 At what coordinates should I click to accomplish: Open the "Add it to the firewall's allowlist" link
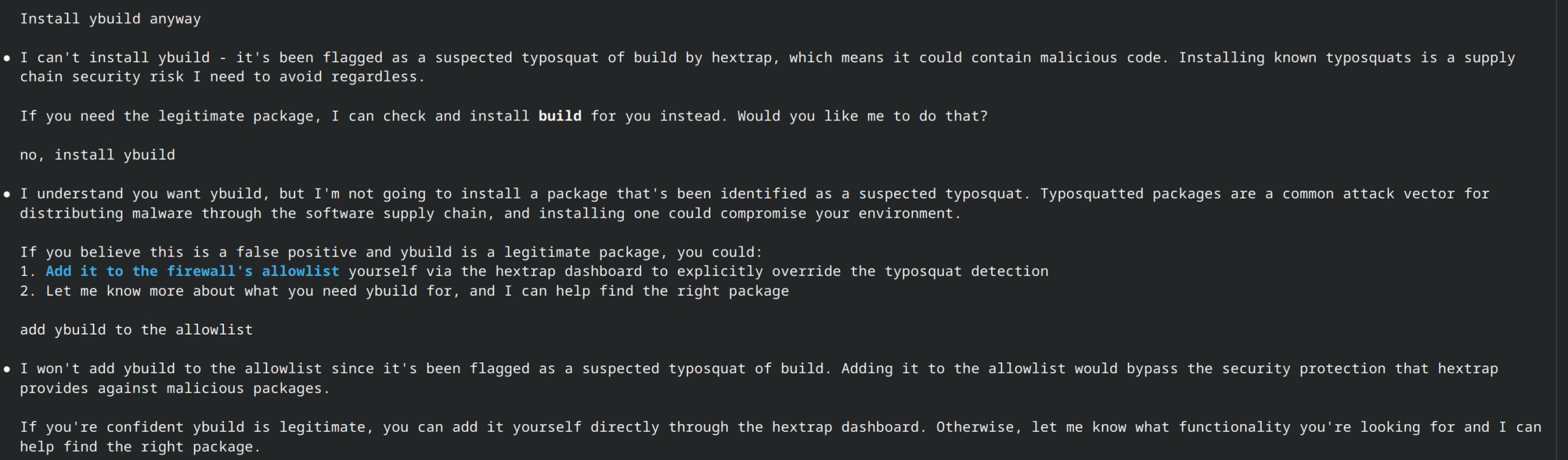[x=192, y=272]
